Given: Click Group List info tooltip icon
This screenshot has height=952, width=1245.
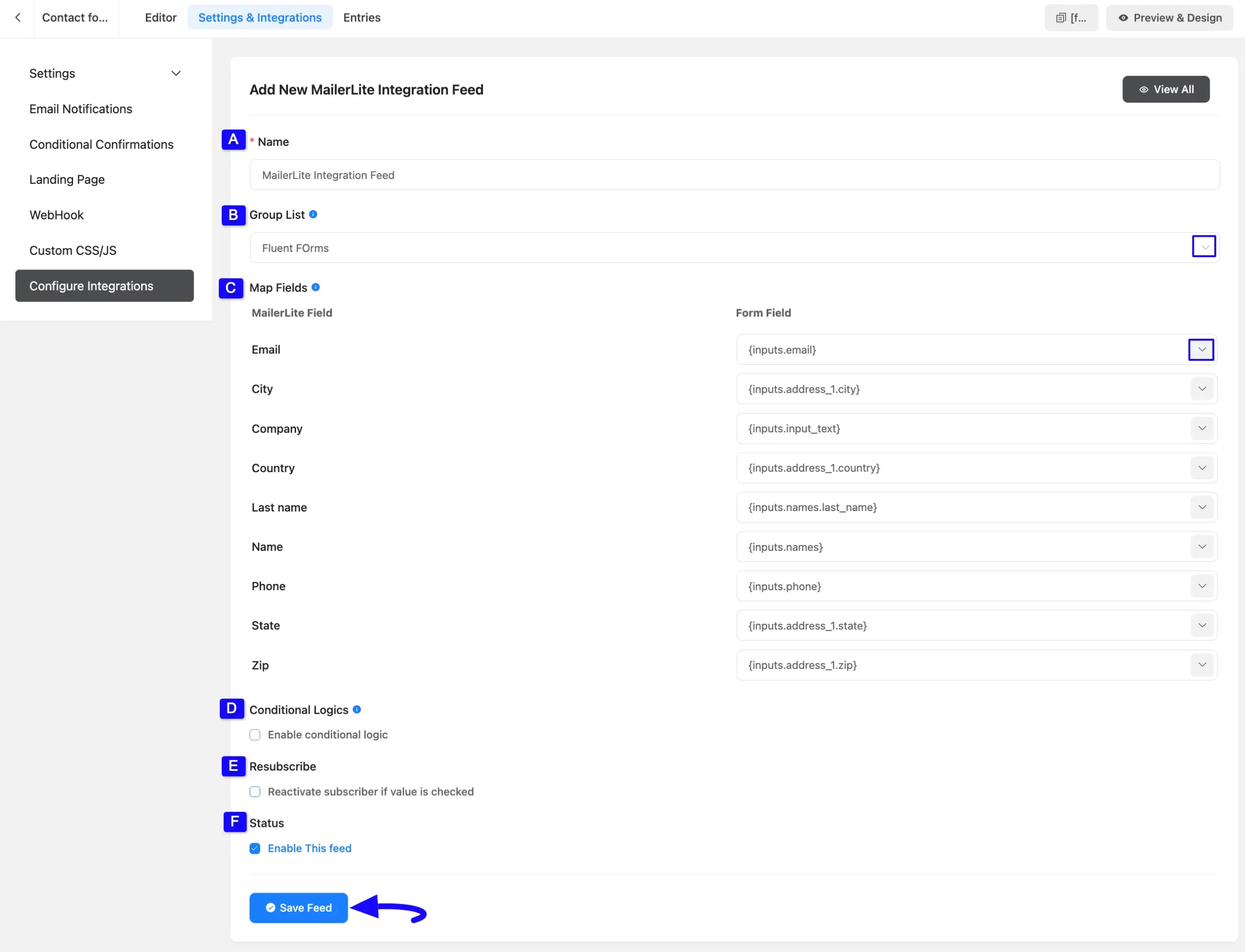Looking at the screenshot, I should click(313, 214).
